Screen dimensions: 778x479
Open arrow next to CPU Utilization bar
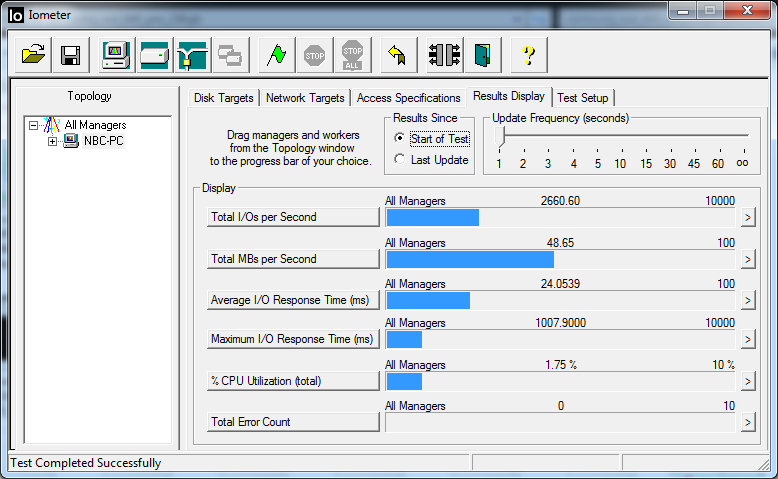click(x=748, y=381)
